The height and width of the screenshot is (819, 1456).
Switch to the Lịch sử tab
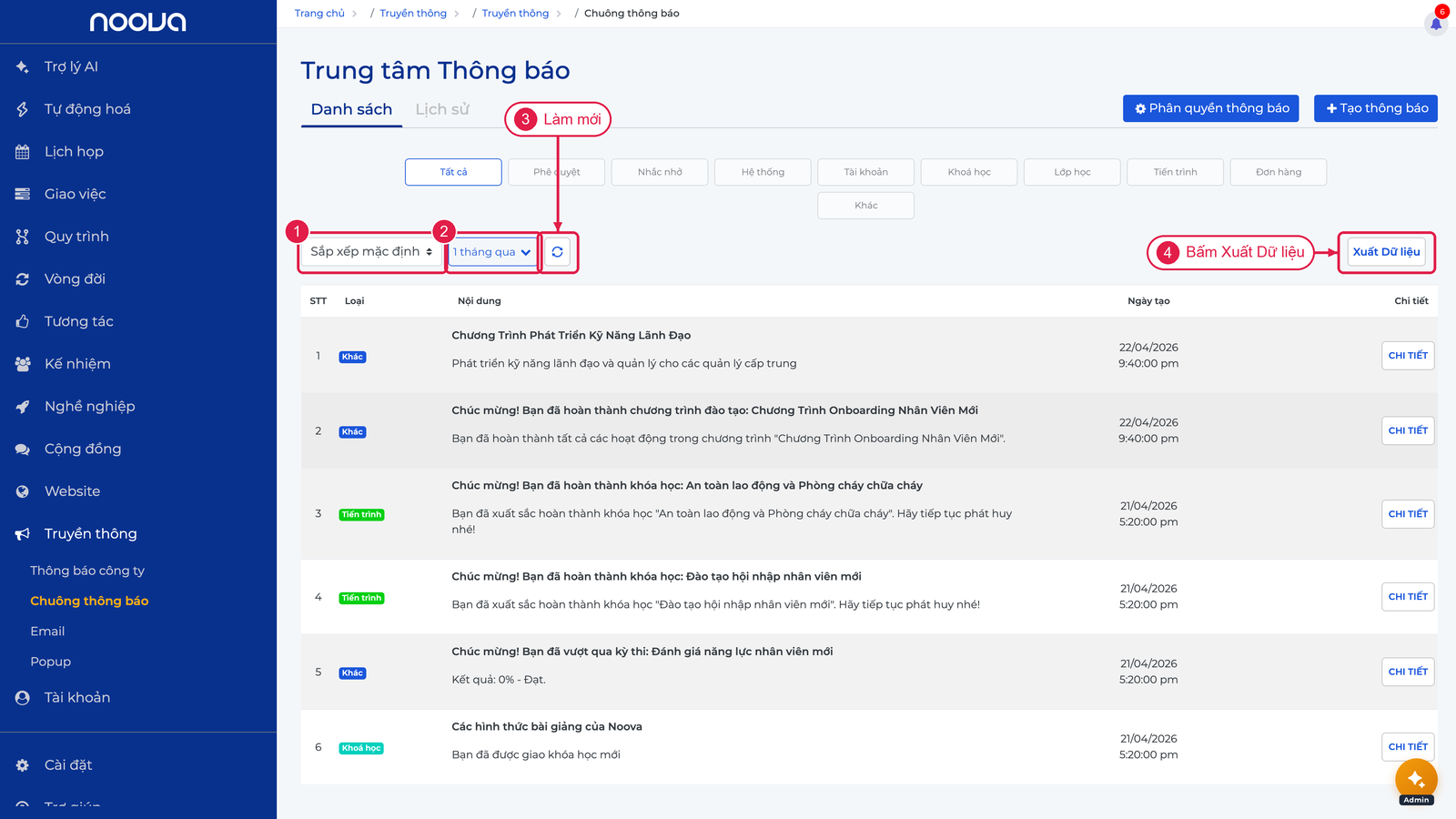click(442, 109)
